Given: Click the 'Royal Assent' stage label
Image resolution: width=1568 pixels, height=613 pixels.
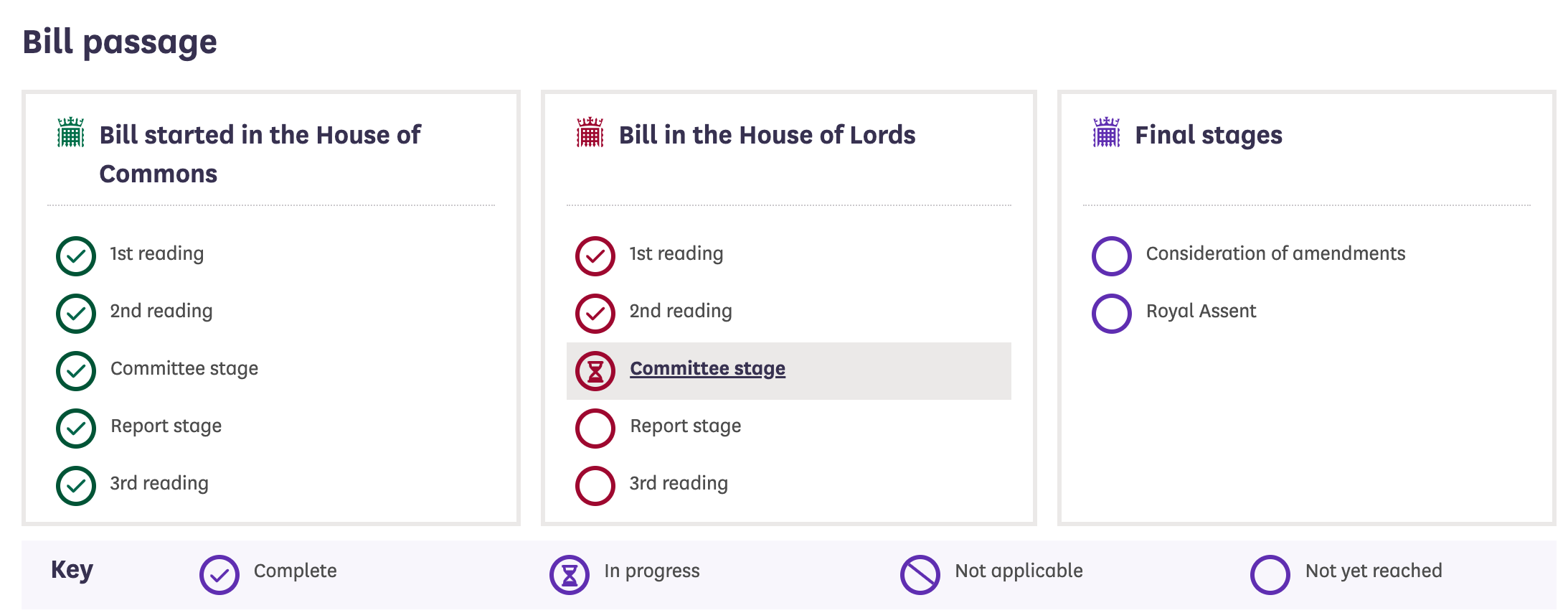Looking at the screenshot, I should (x=1201, y=311).
